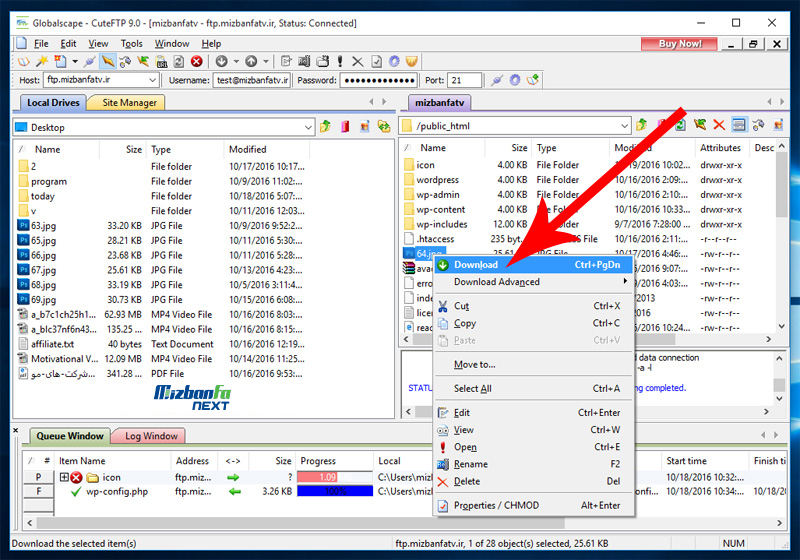Select Properties / CHMOD in context menu
Screen dimensions: 800x560
(496, 506)
